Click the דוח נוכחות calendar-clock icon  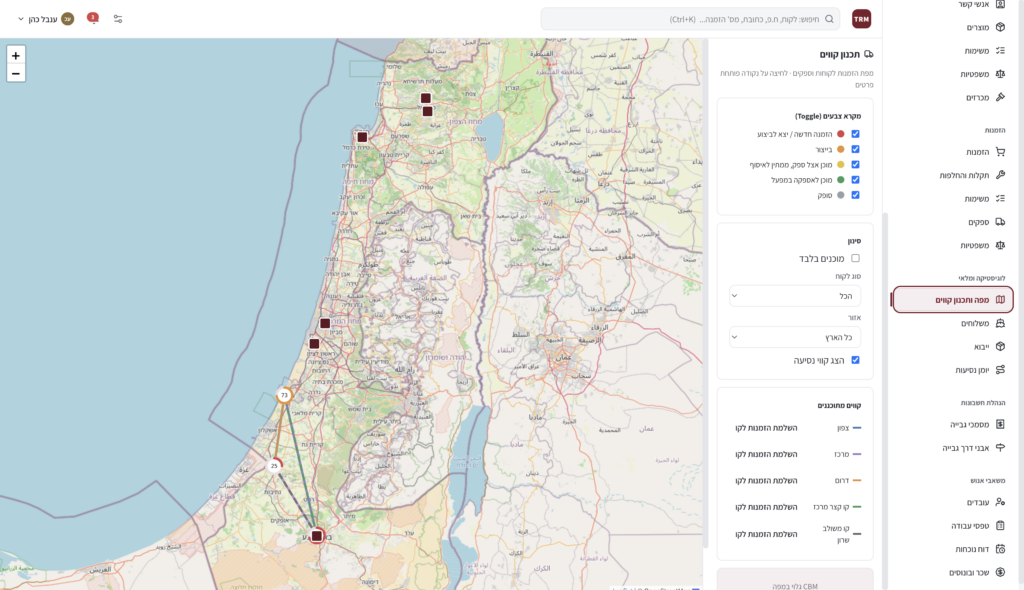1000,549
